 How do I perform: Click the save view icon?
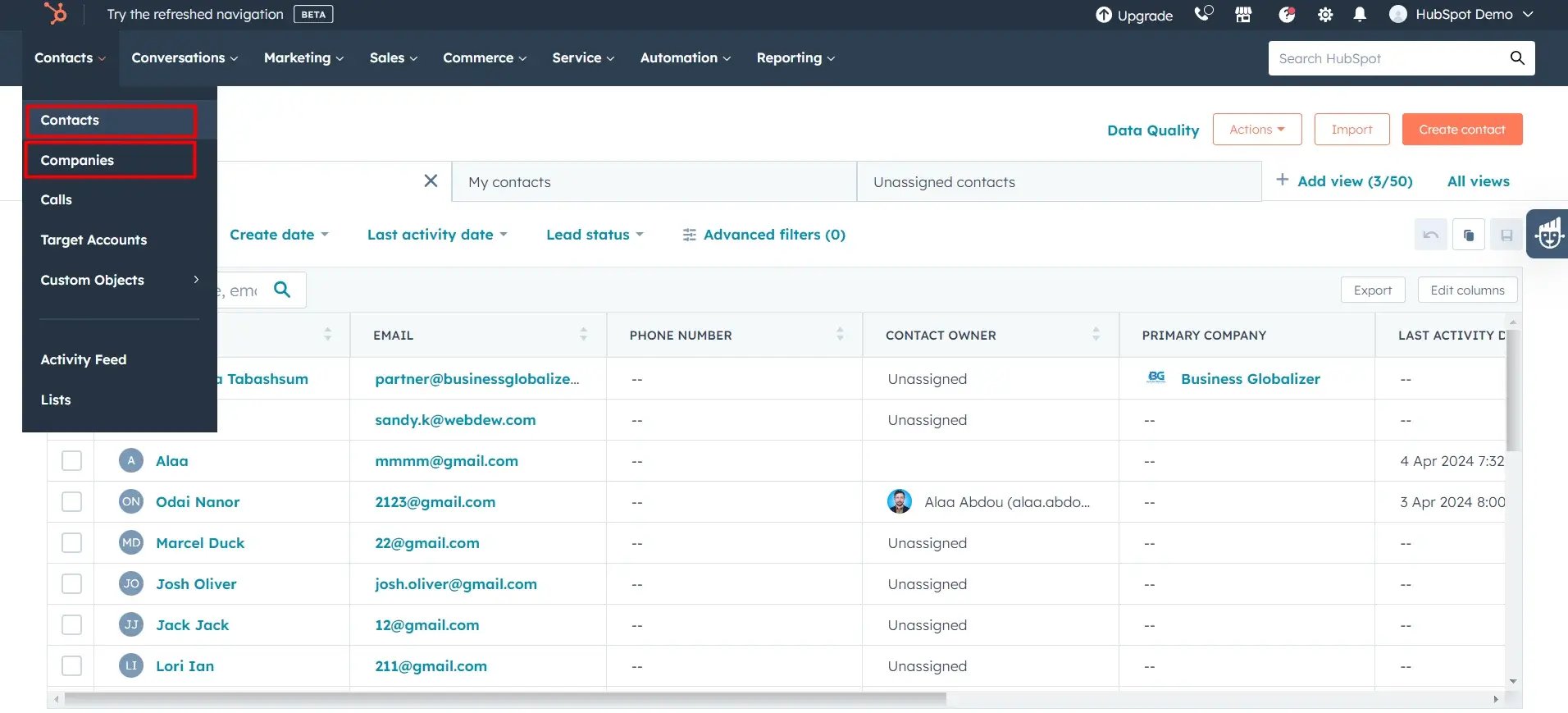1506,235
